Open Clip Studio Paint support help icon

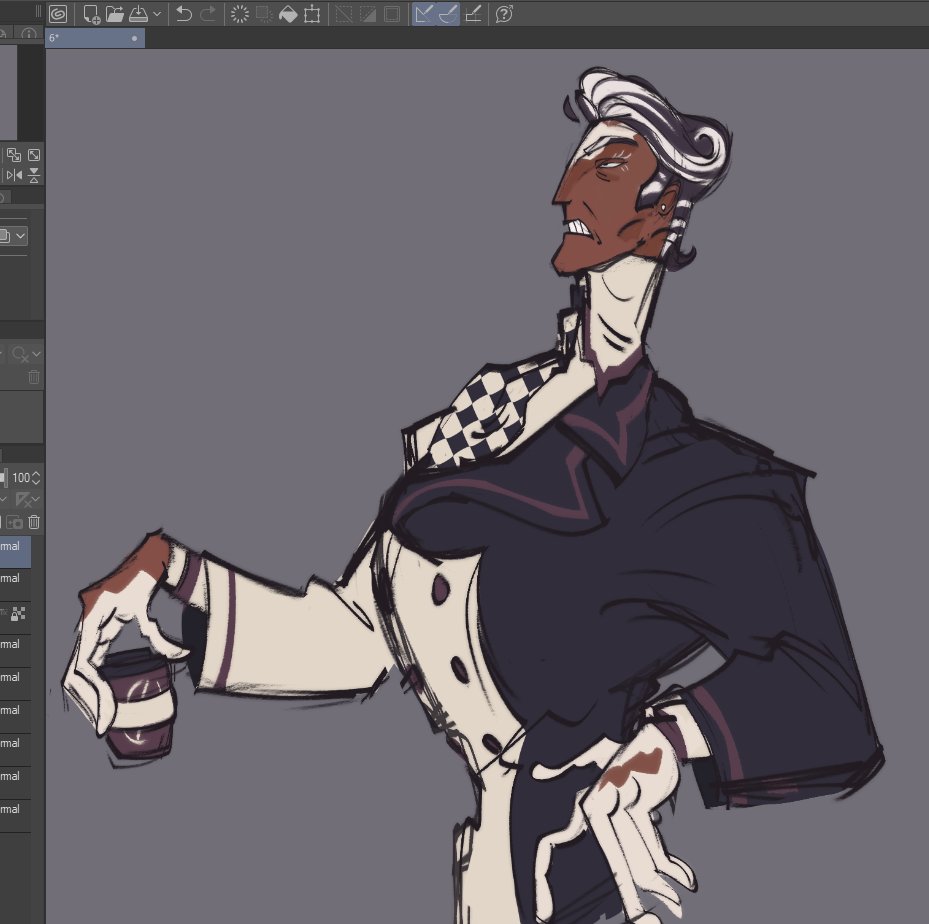504,14
